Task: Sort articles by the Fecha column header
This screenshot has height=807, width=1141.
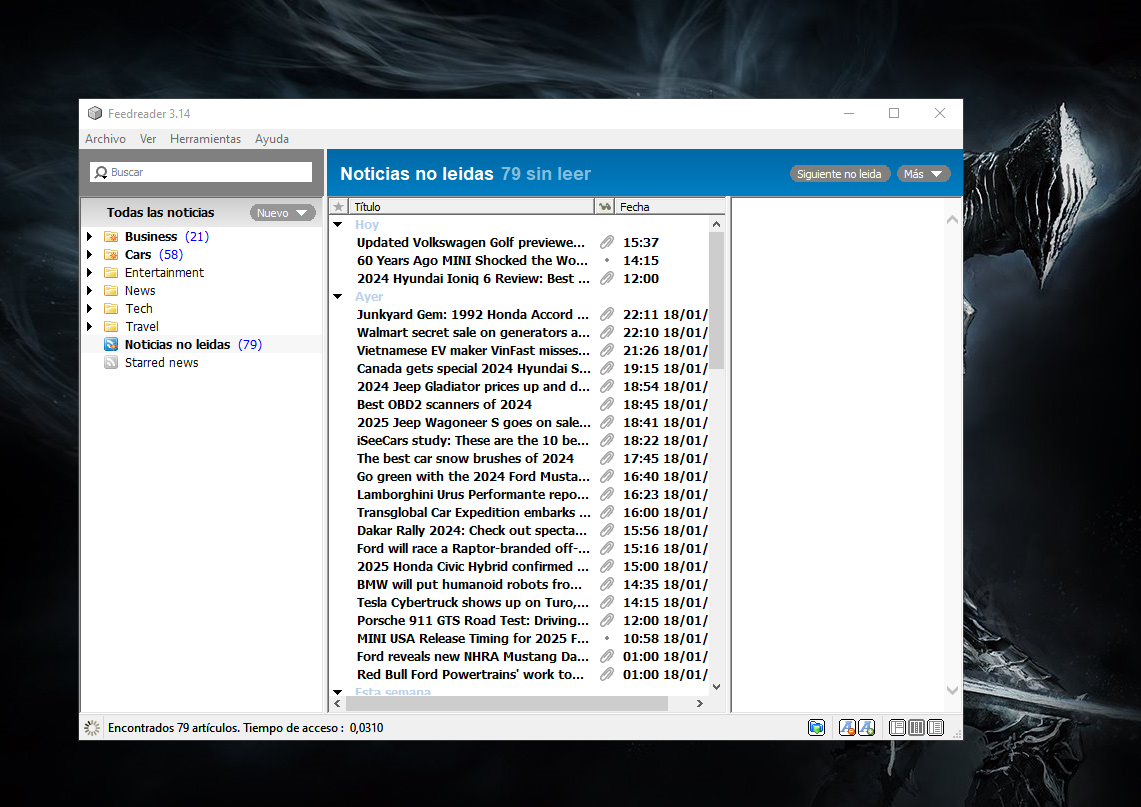Action: [660, 207]
